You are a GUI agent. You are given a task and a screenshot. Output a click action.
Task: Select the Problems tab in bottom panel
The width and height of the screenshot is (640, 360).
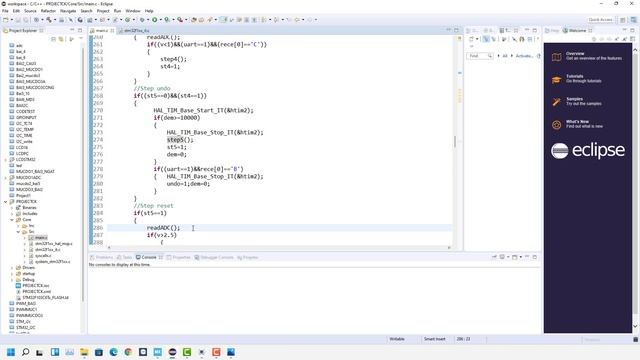[x=101, y=257]
